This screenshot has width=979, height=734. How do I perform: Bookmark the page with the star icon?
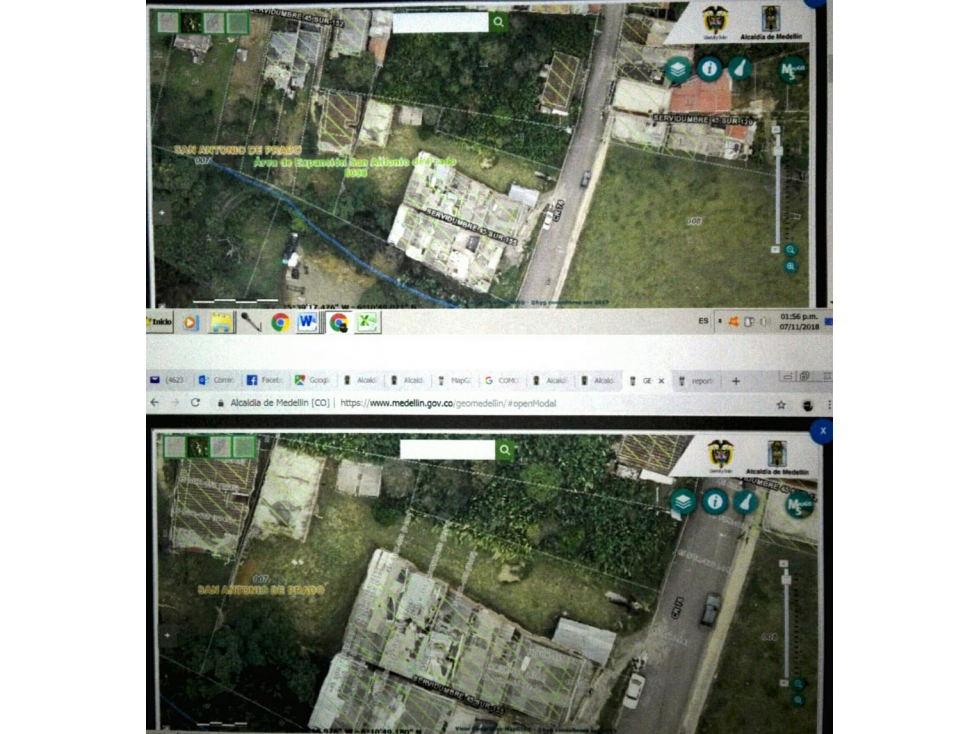coord(780,405)
